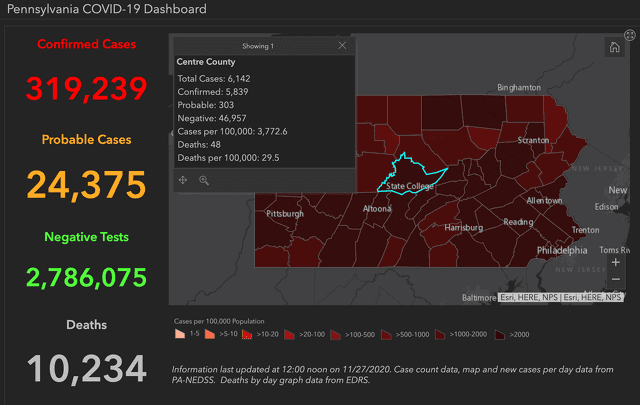Screen dimensions: 640x405
Task: Click the Information last updated note
Action: tap(392, 374)
